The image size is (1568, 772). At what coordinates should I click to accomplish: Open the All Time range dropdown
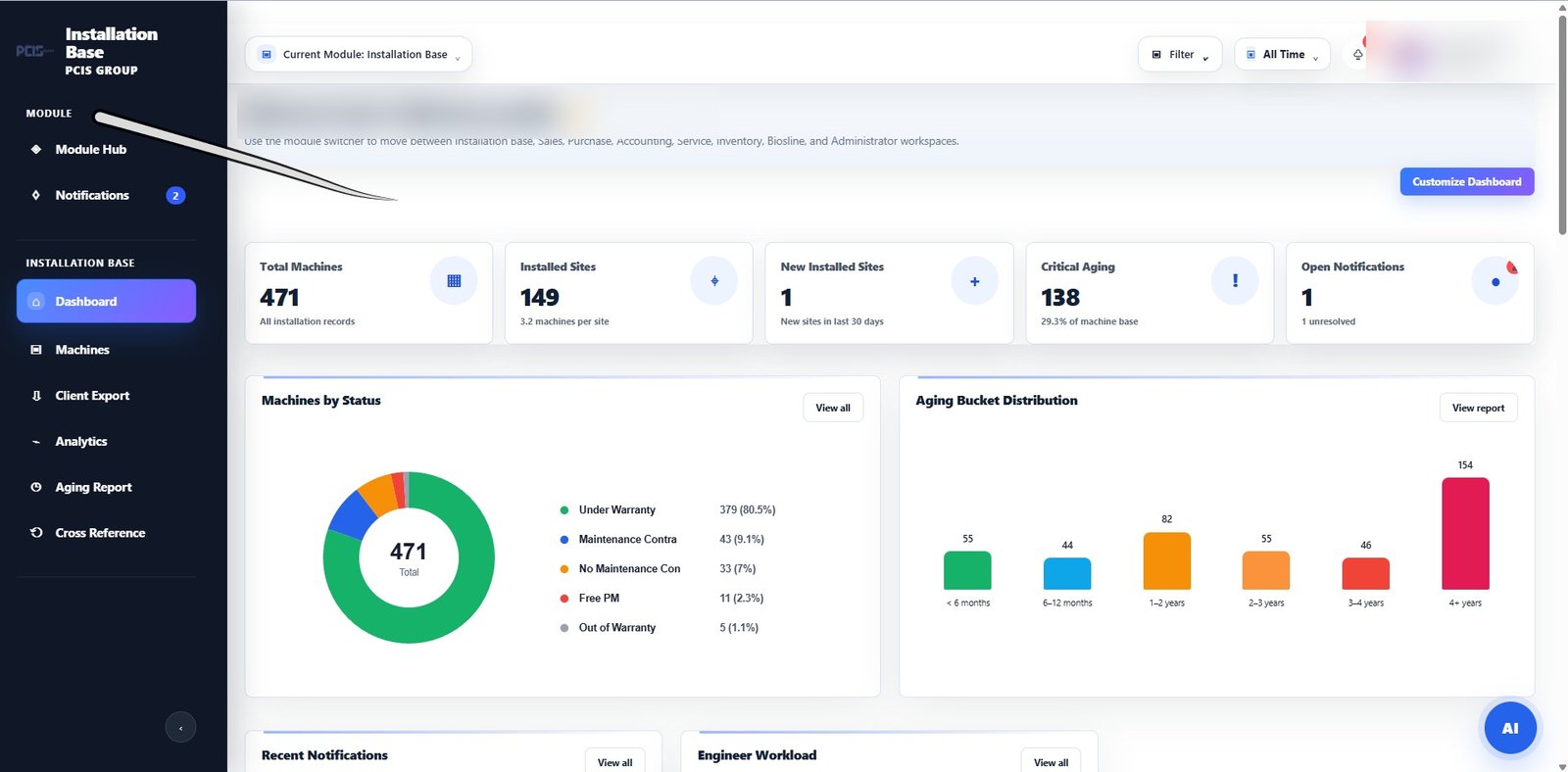click(1282, 55)
